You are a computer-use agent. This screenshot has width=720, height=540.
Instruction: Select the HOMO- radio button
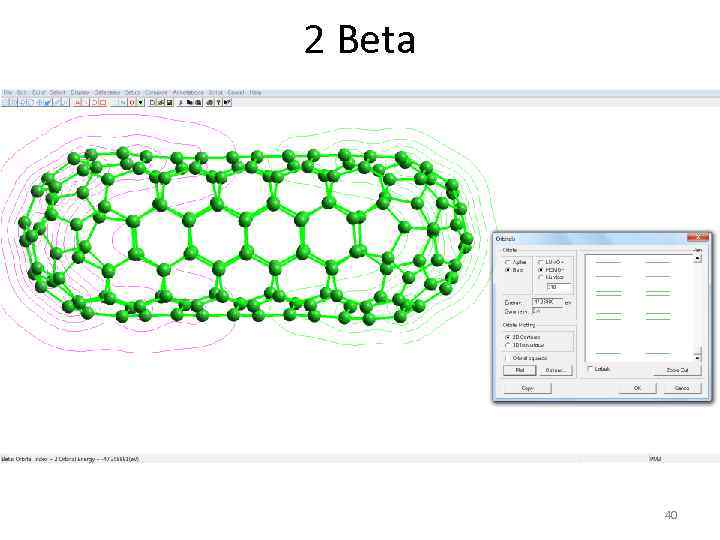pos(550,270)
